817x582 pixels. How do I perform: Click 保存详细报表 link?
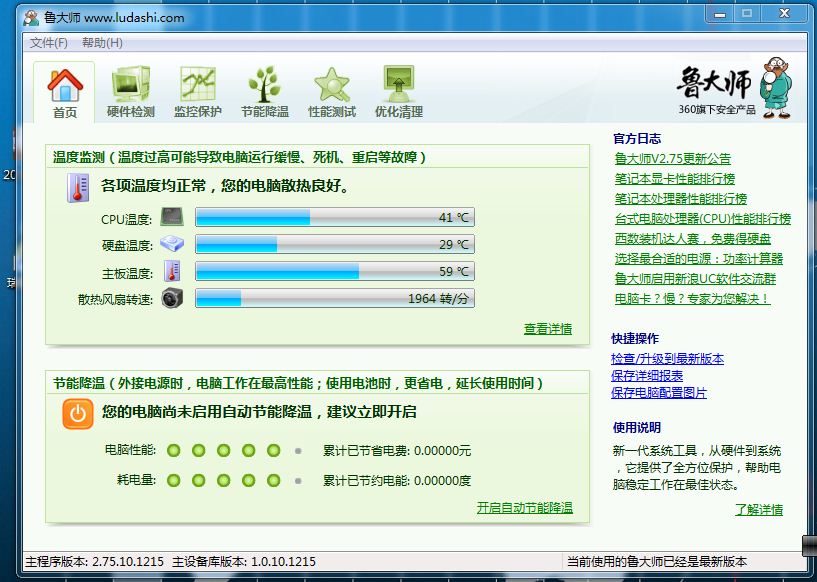647,376
